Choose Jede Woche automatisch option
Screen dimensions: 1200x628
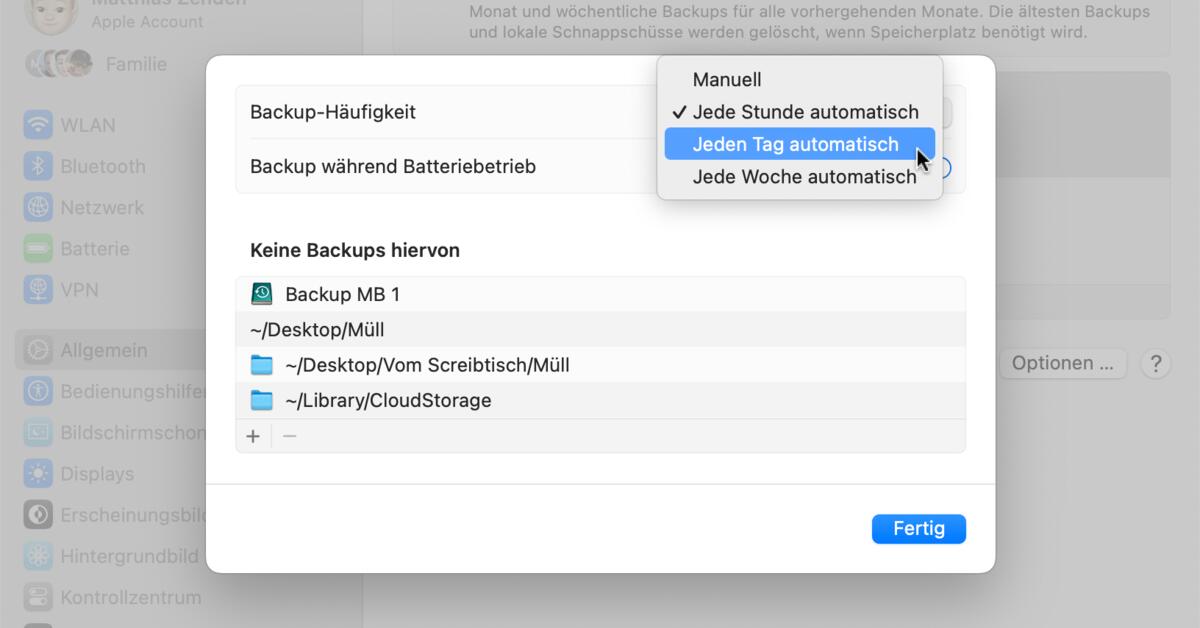coord(804,176)
